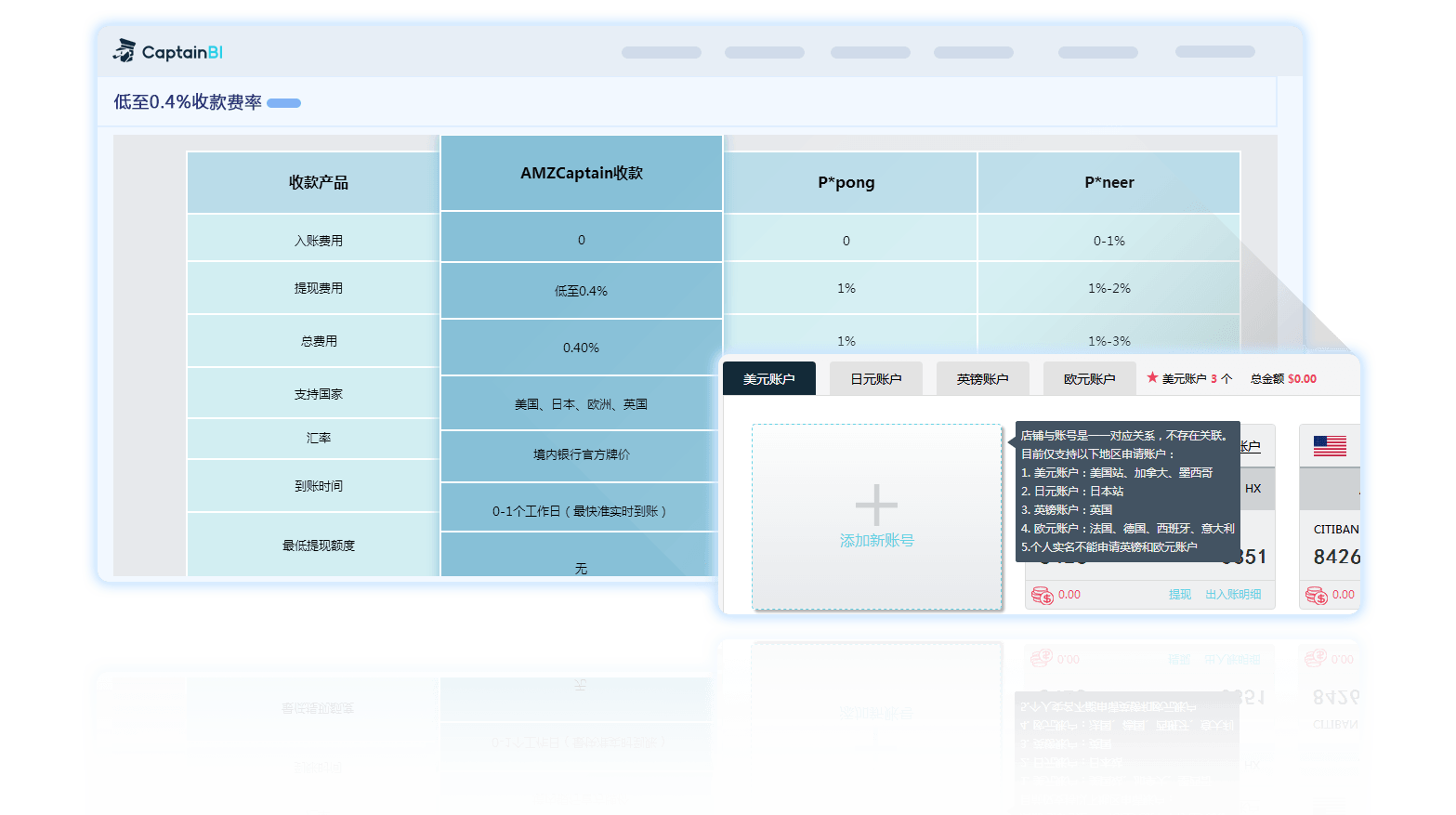Click the 美元账户 3 个 count text
This screenshot has width=1456, height=815.
(1197, 378)
